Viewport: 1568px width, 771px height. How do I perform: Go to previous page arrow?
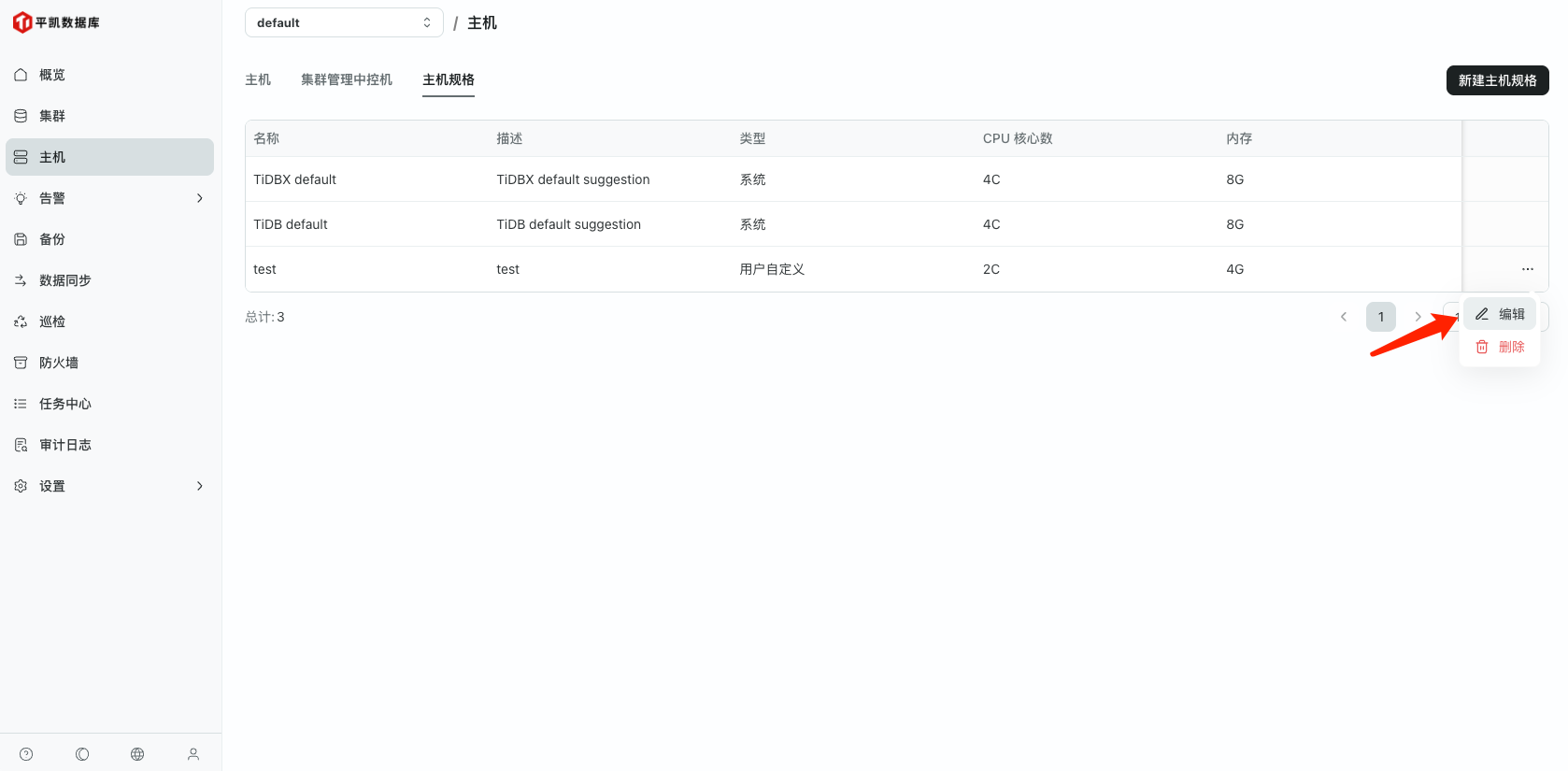1344,317
